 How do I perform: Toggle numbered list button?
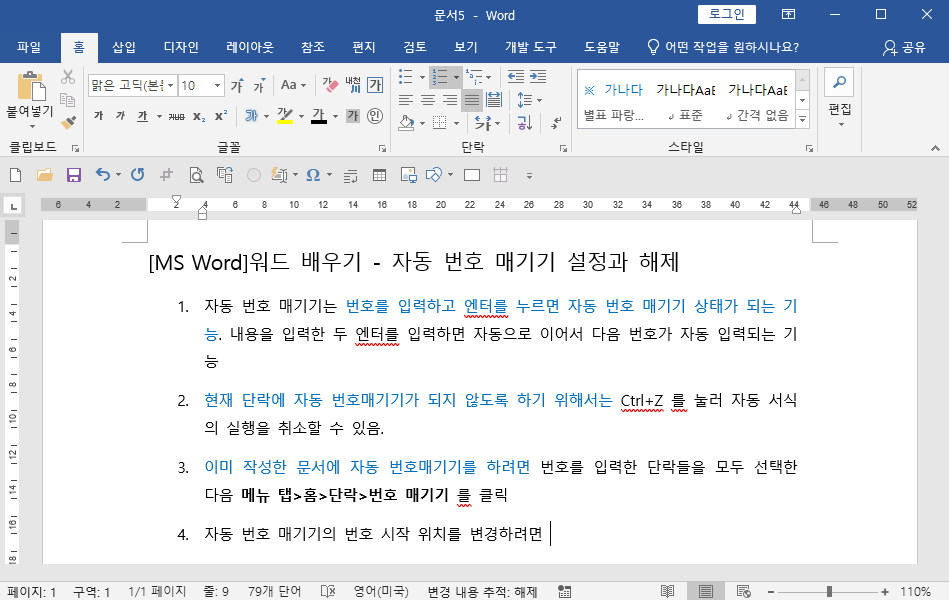(x=441, y=77)
